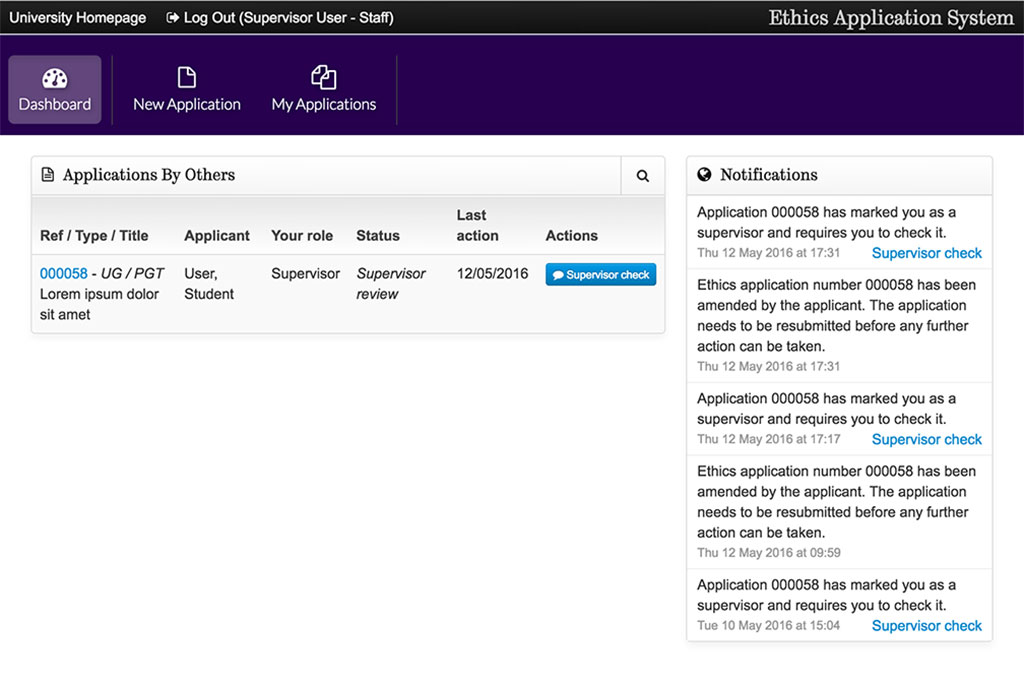1024x686 pixels.
Task: Click the search magnifier icon in Applications panel
Action: [x=643, y=176]
